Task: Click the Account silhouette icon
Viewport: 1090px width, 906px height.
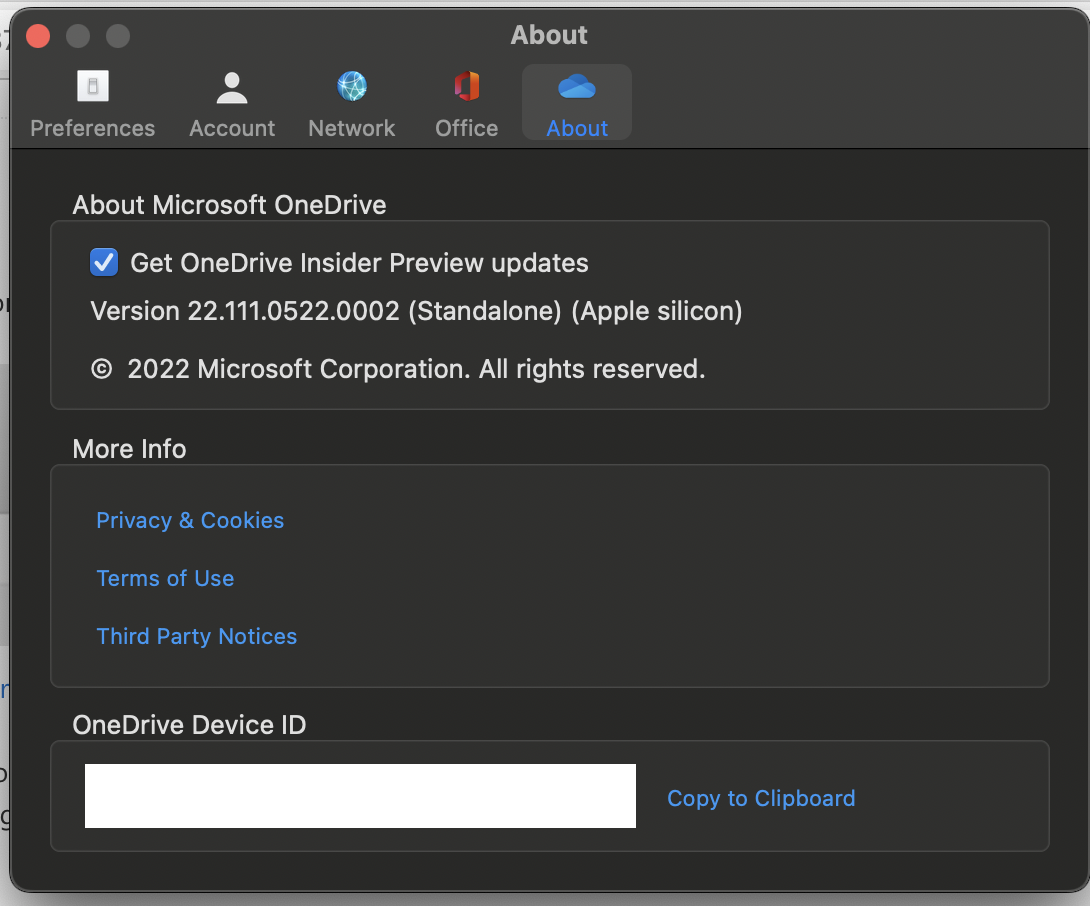Action: pyautogui.click(x=232, y=88)
